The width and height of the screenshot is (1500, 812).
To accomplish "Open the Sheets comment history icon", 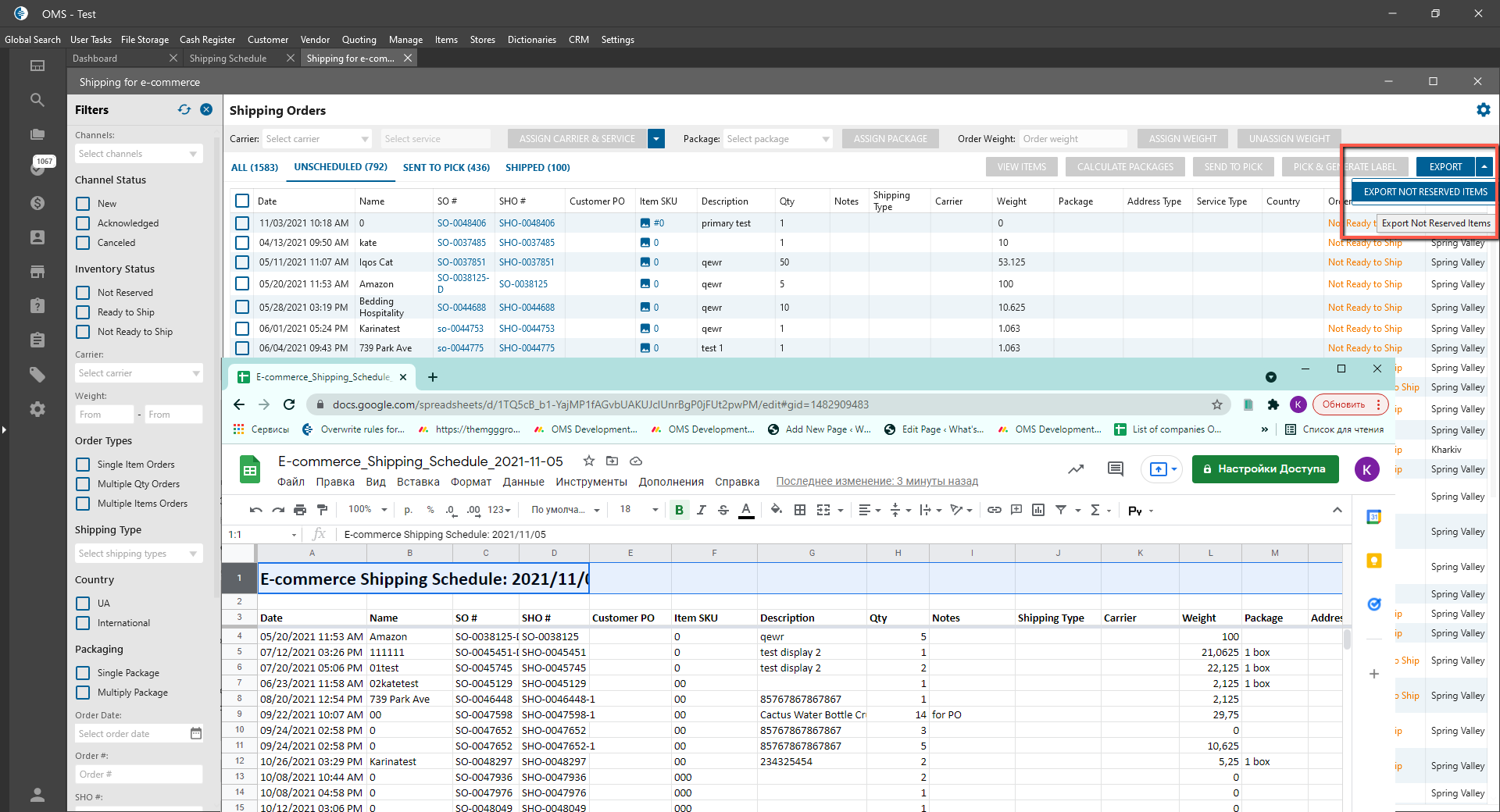I will (x=1115, y=468).
